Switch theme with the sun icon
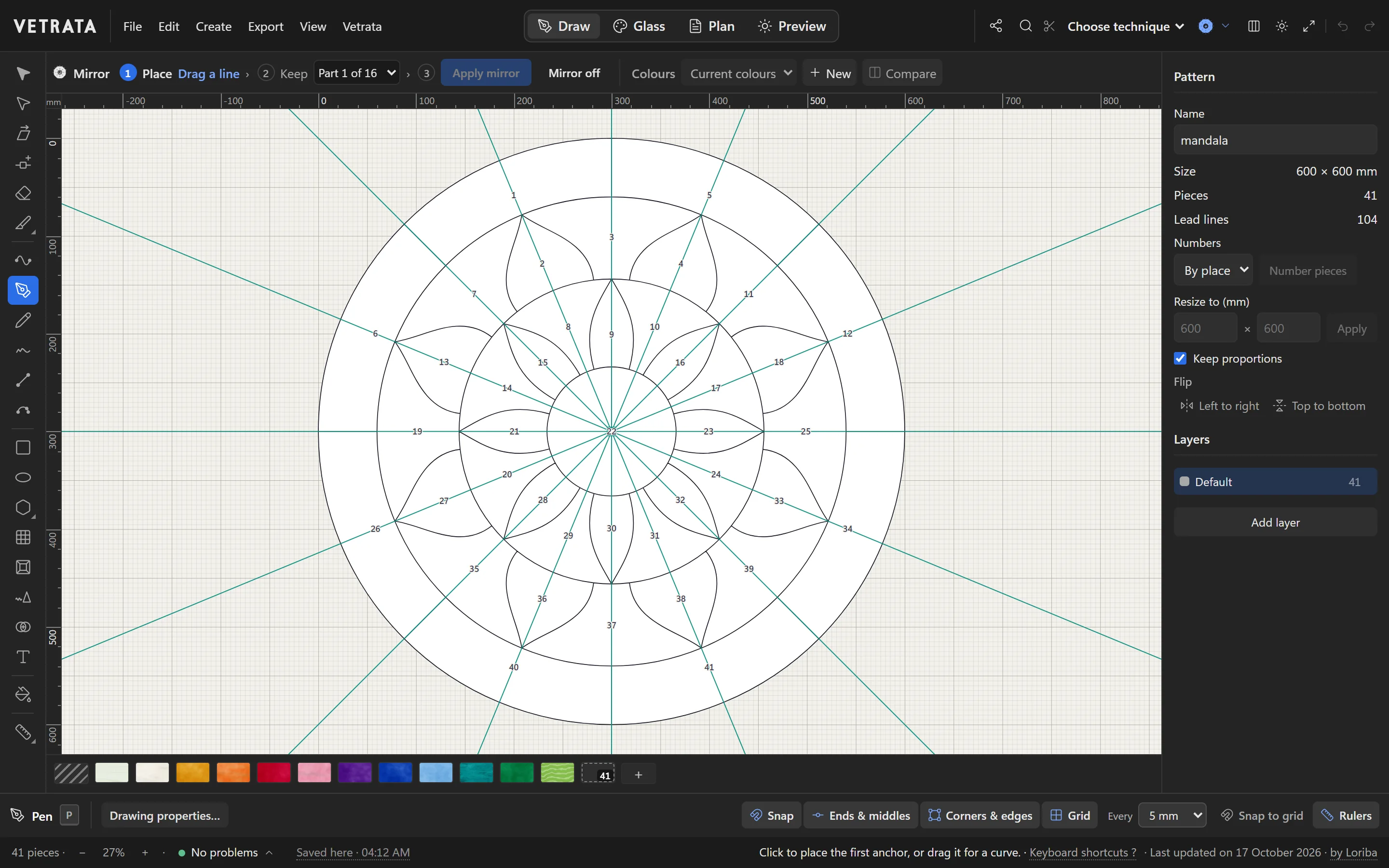The width and height of the screenshot is (1389, 868). click(1281, 26)
